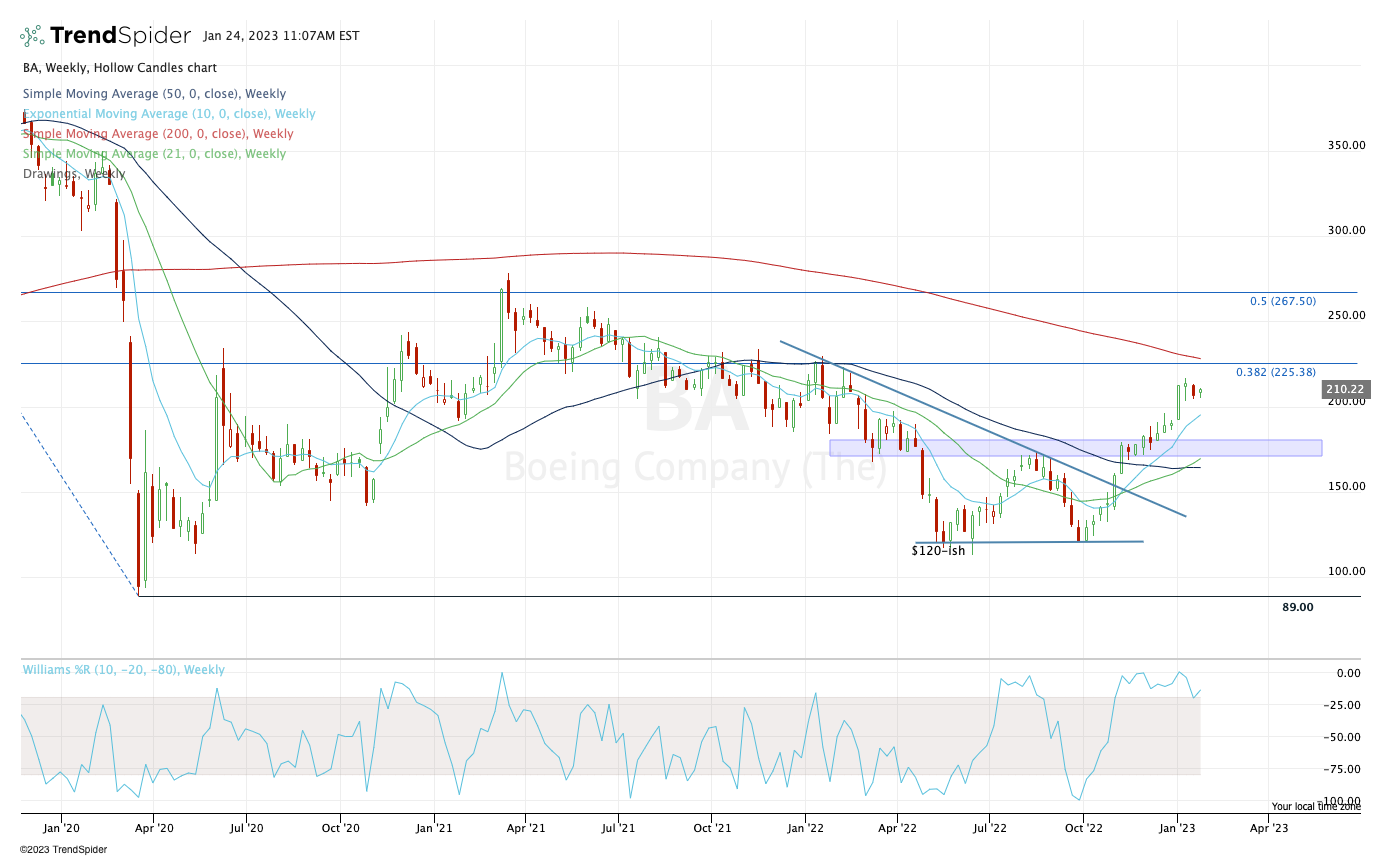Click the purple shaded support zone rectangle
This screenshot has height=859, width=1391.
click(1075, 448)
